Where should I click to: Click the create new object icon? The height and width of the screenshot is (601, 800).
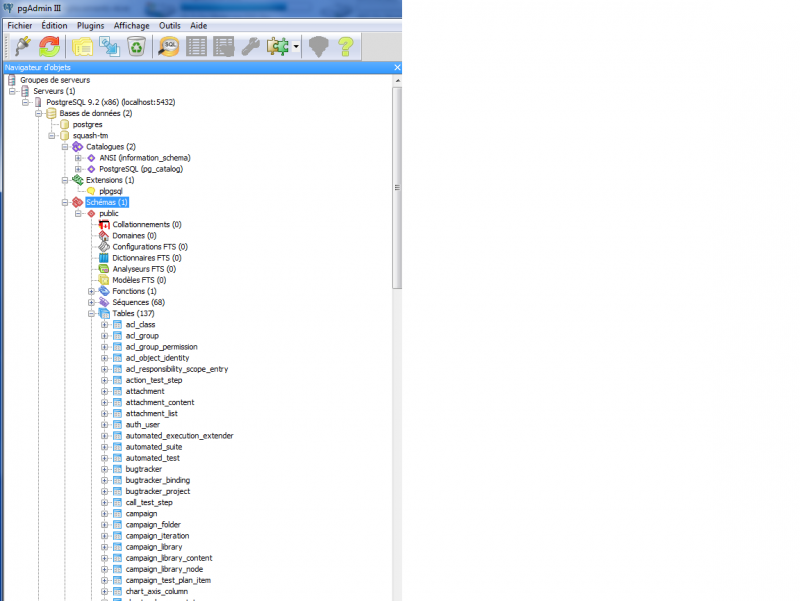(109, 46)
